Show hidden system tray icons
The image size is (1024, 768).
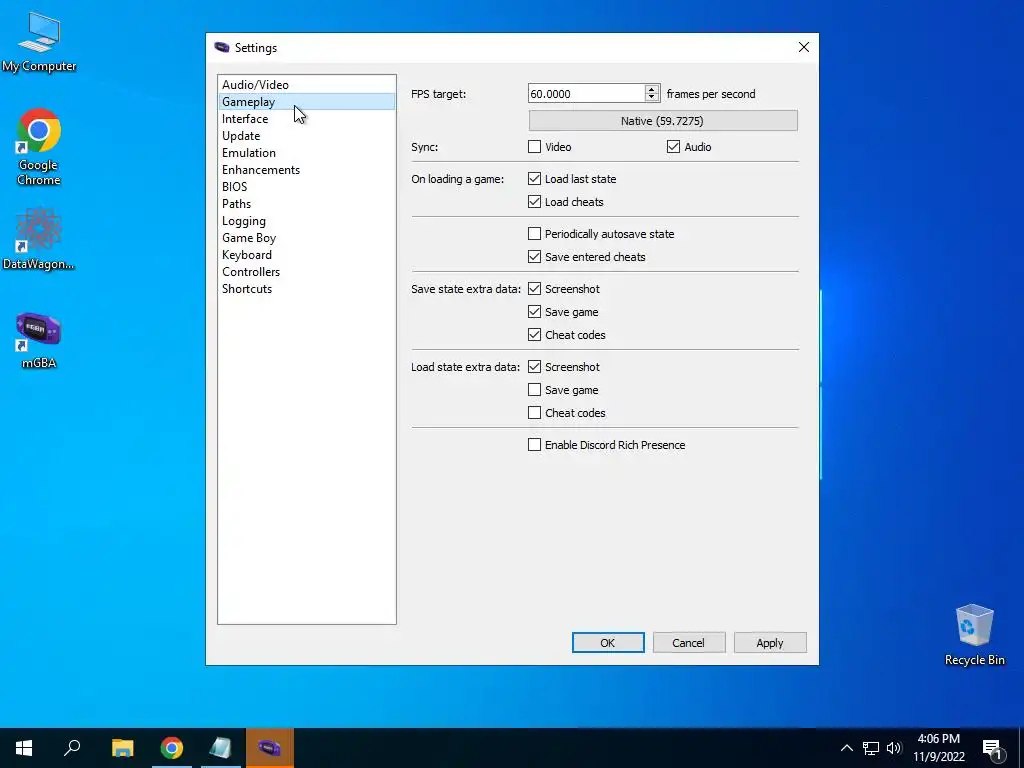(x=846, y=748)
